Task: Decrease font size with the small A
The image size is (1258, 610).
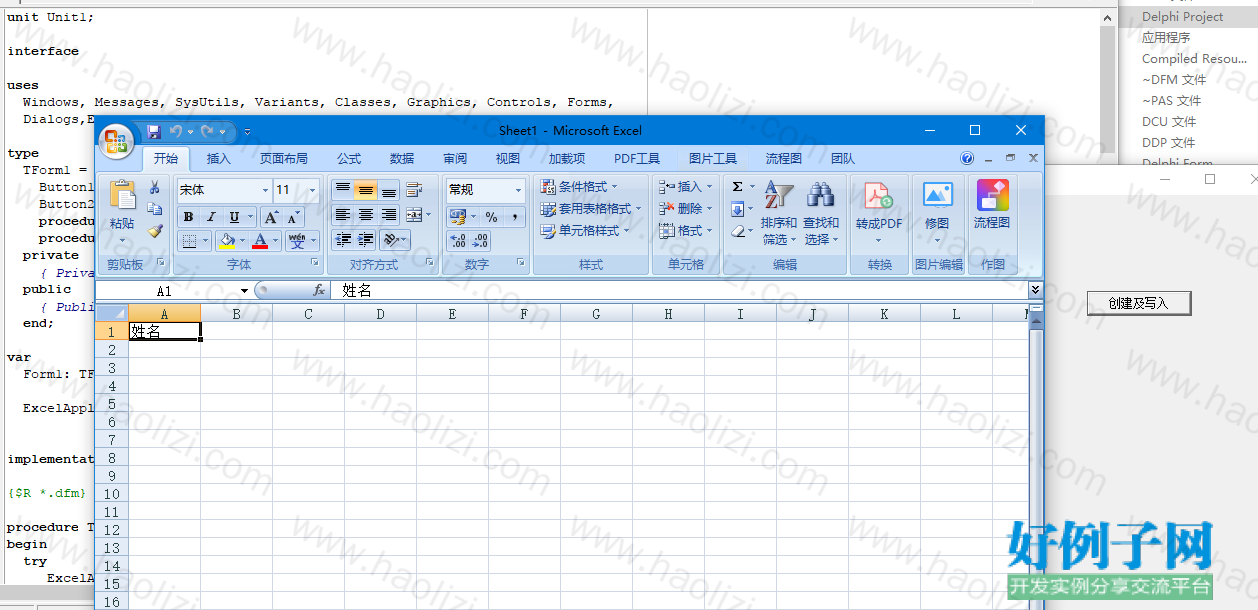Action: click(x=293, y=217)
